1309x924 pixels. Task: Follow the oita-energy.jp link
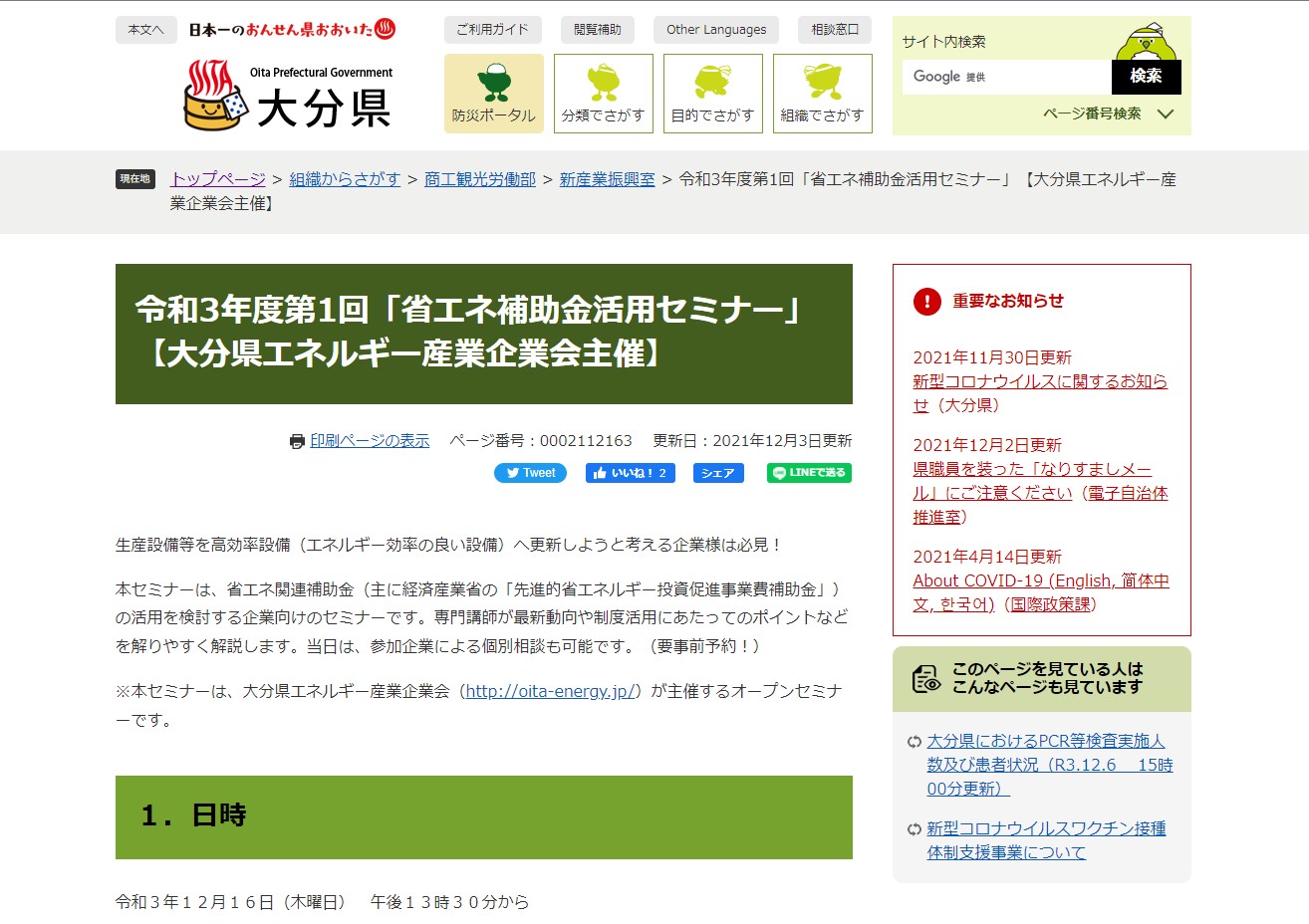[x=550, y=691]
